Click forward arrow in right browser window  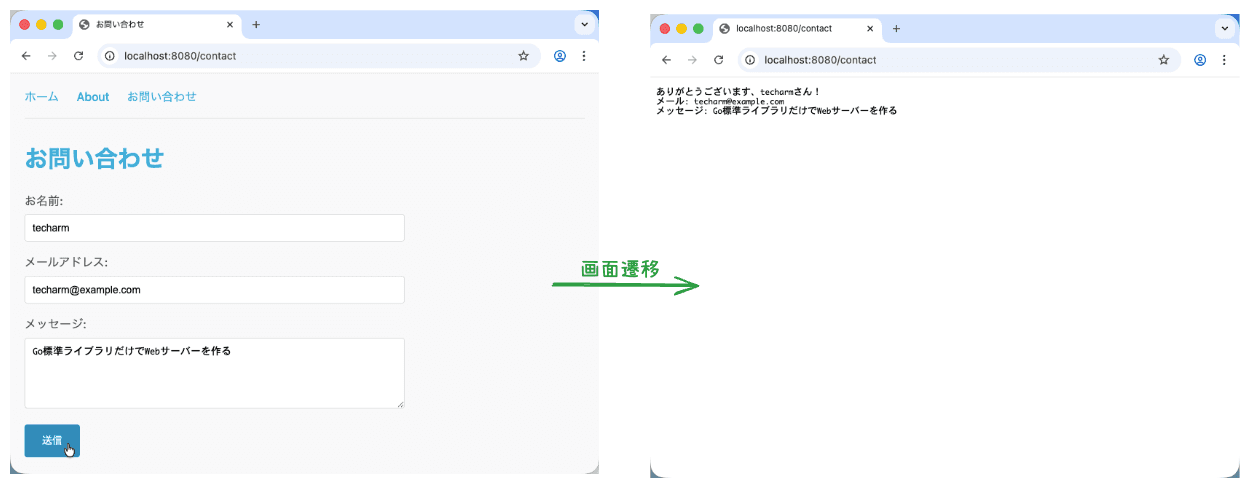692,60
